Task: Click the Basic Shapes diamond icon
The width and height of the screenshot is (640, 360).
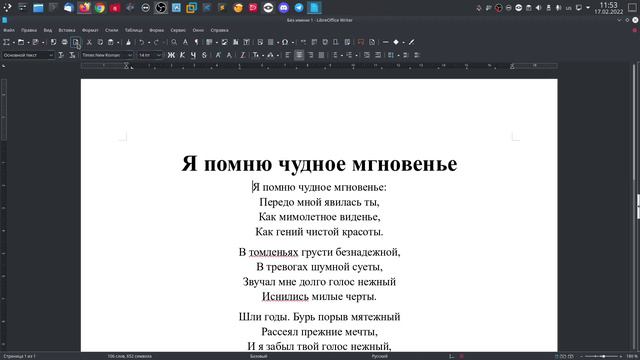Action: coord(396,42)
